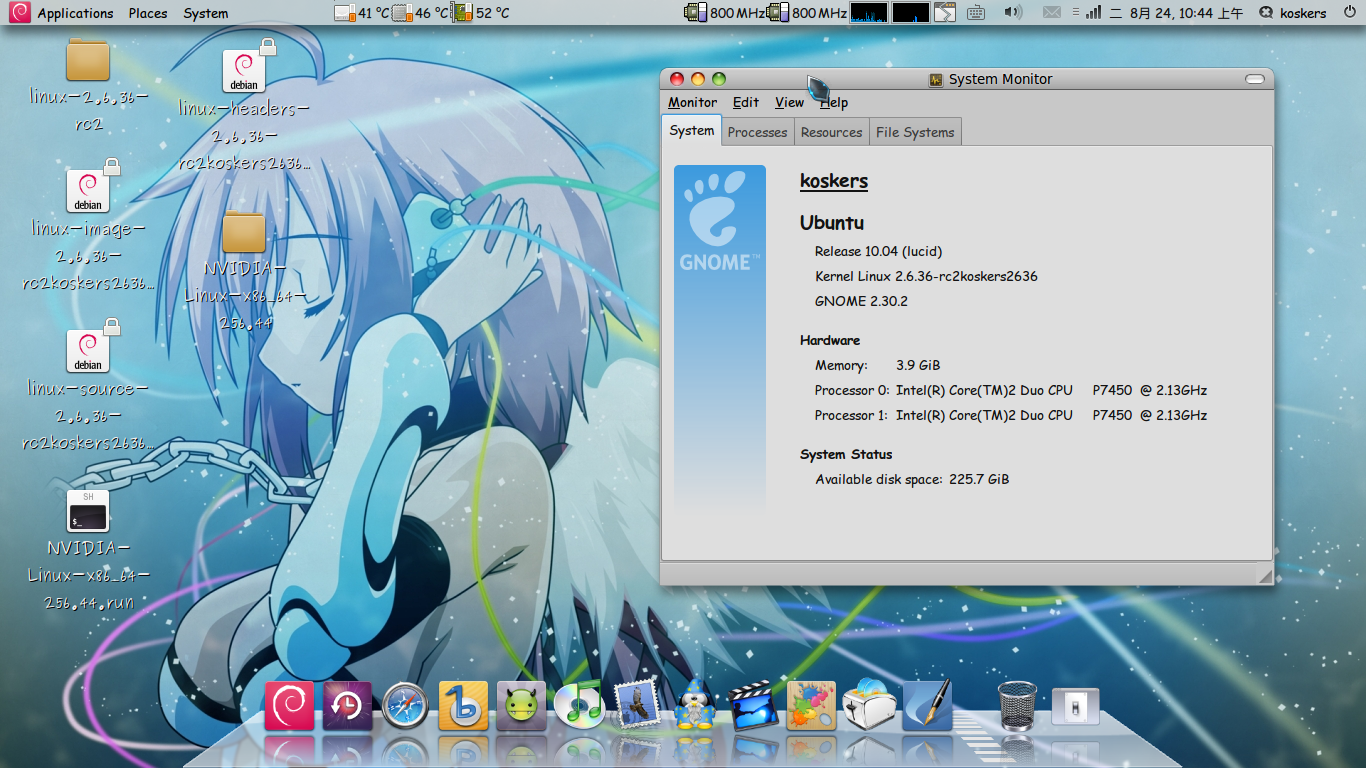Click the light switch dock icon

click(x=1075, y=707)
